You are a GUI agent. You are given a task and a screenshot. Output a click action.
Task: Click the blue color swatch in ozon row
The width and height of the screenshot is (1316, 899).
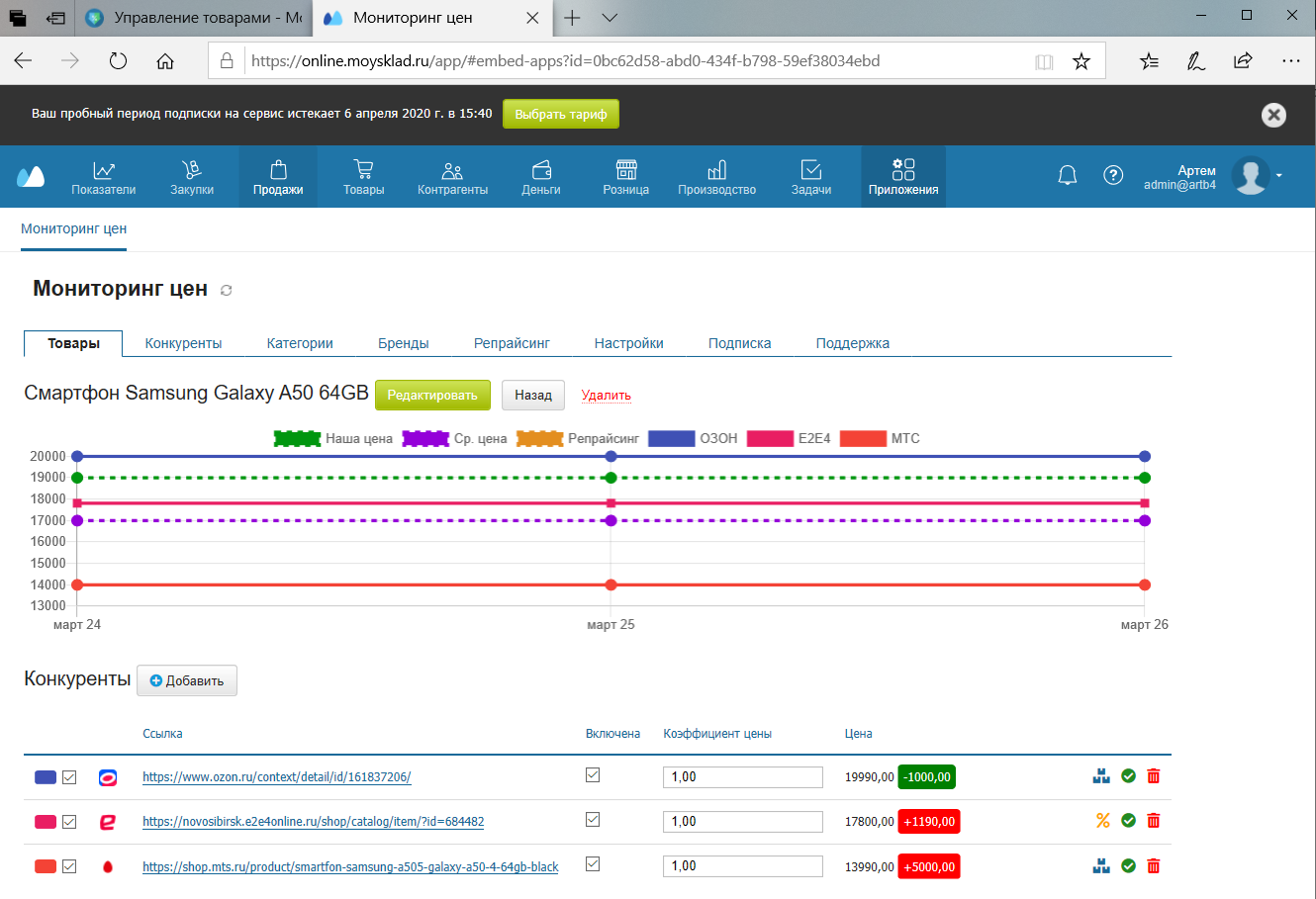coord(46,777)
